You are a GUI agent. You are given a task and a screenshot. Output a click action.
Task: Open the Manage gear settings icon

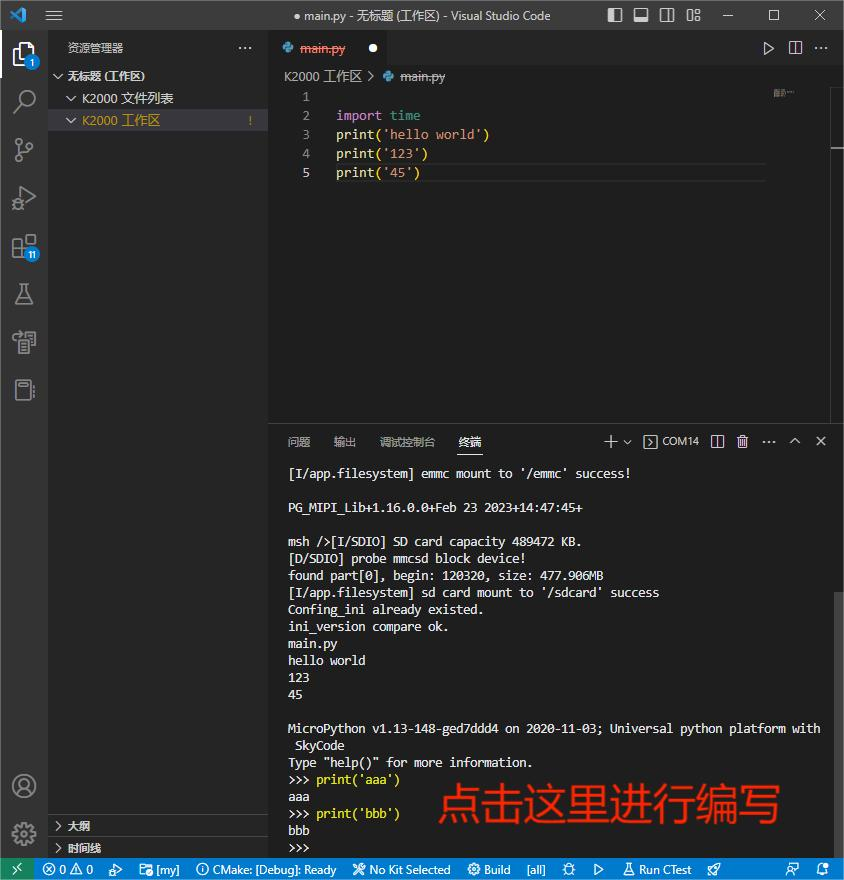(24, 834)
